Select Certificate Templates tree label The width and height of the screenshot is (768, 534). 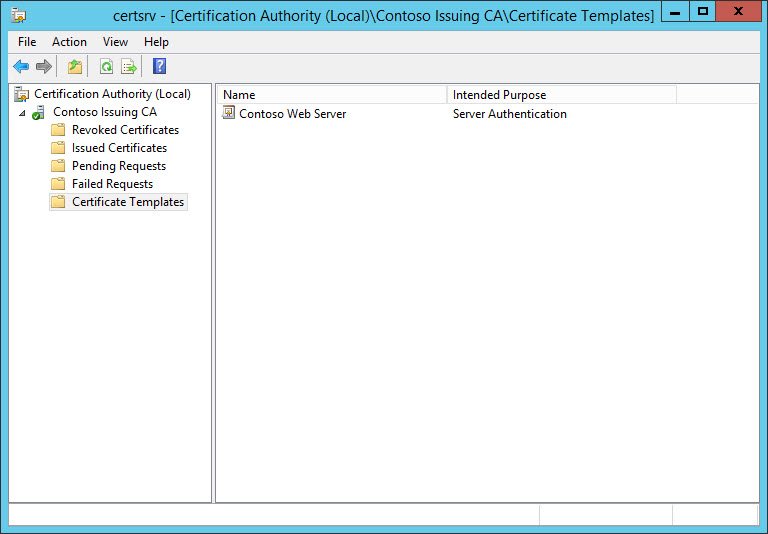click(128, 202)
